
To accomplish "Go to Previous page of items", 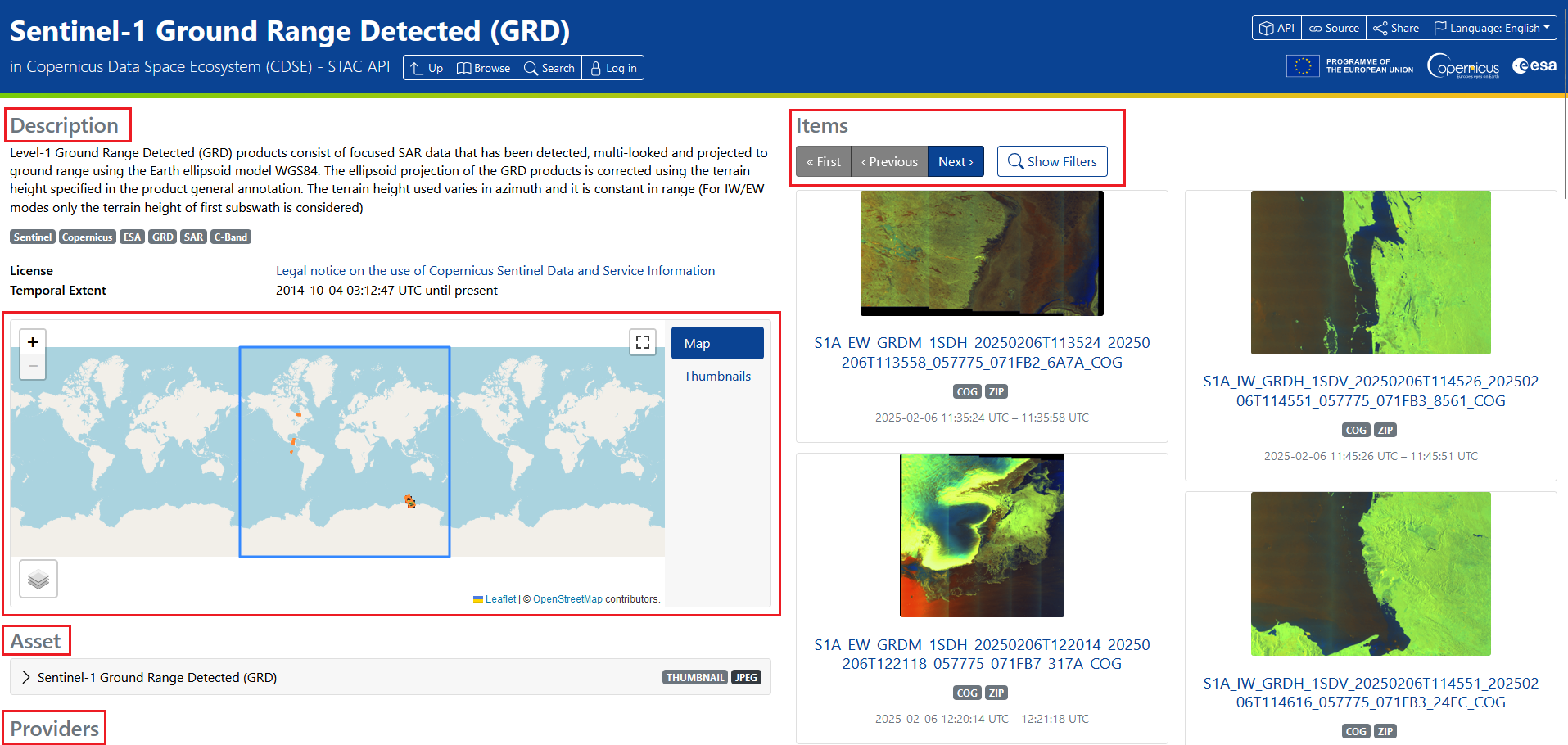I will pos(889,161).
